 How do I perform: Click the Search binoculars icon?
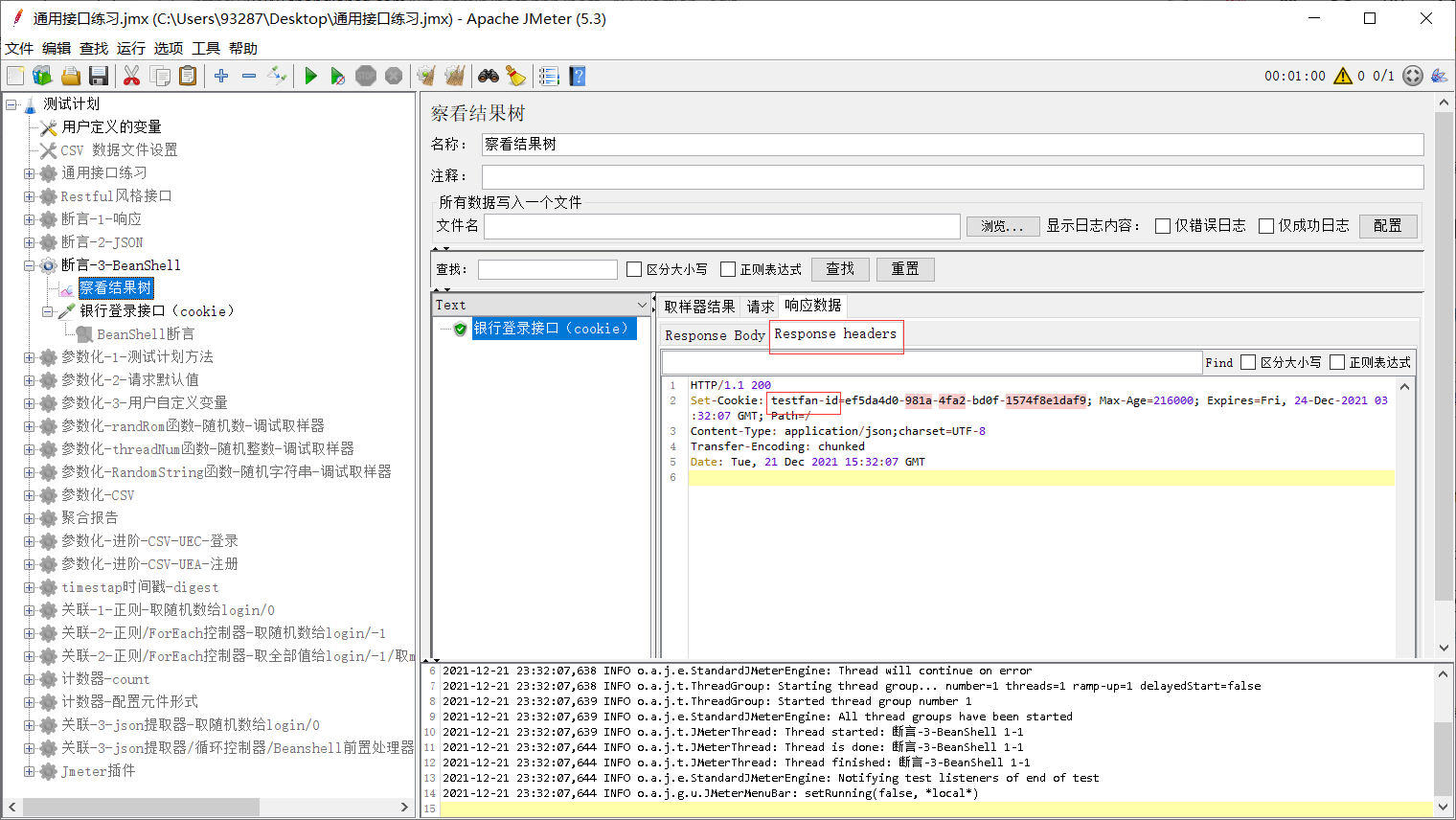[489, 76]
